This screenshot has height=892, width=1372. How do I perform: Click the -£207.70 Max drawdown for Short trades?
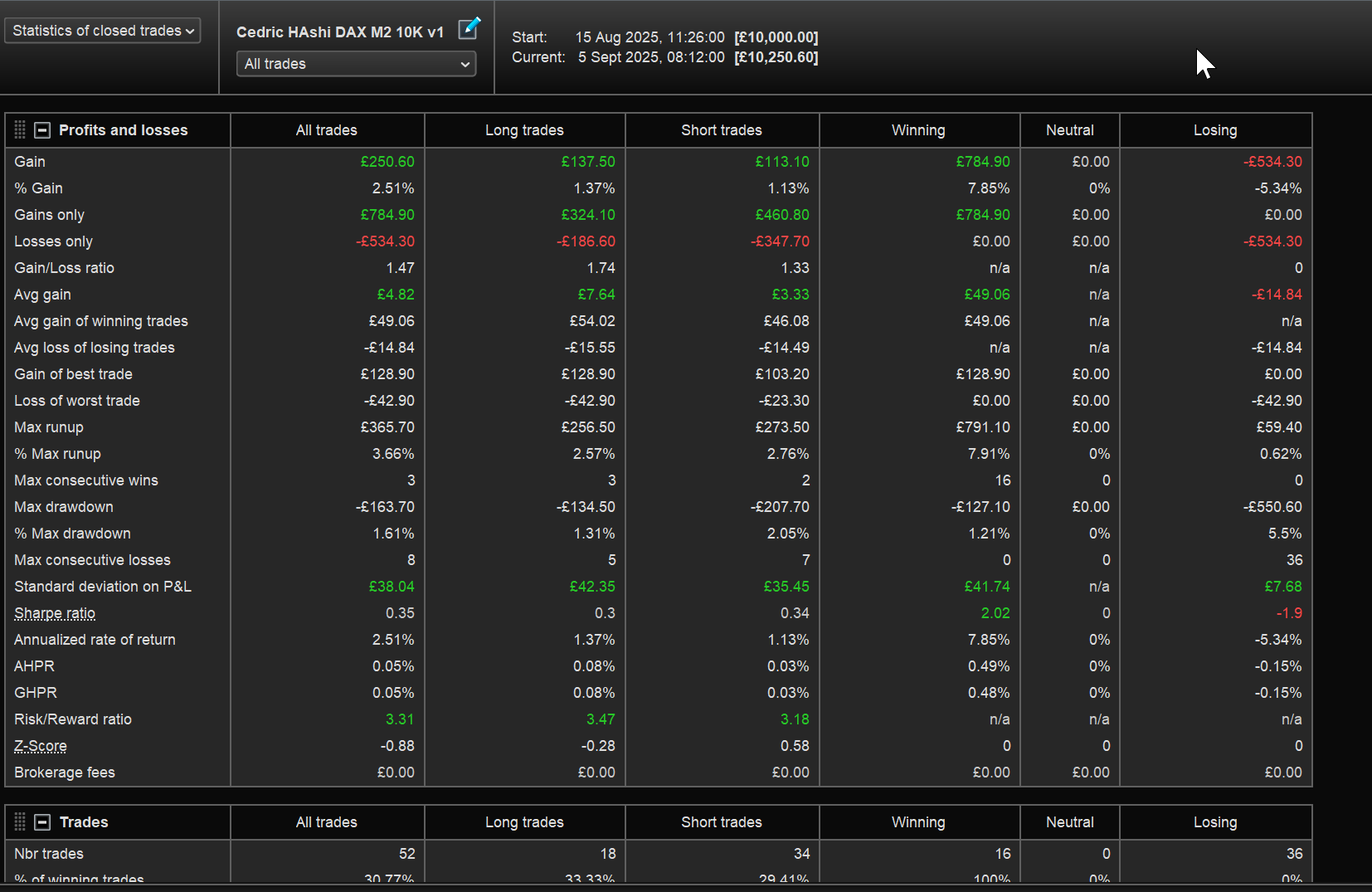780,507
